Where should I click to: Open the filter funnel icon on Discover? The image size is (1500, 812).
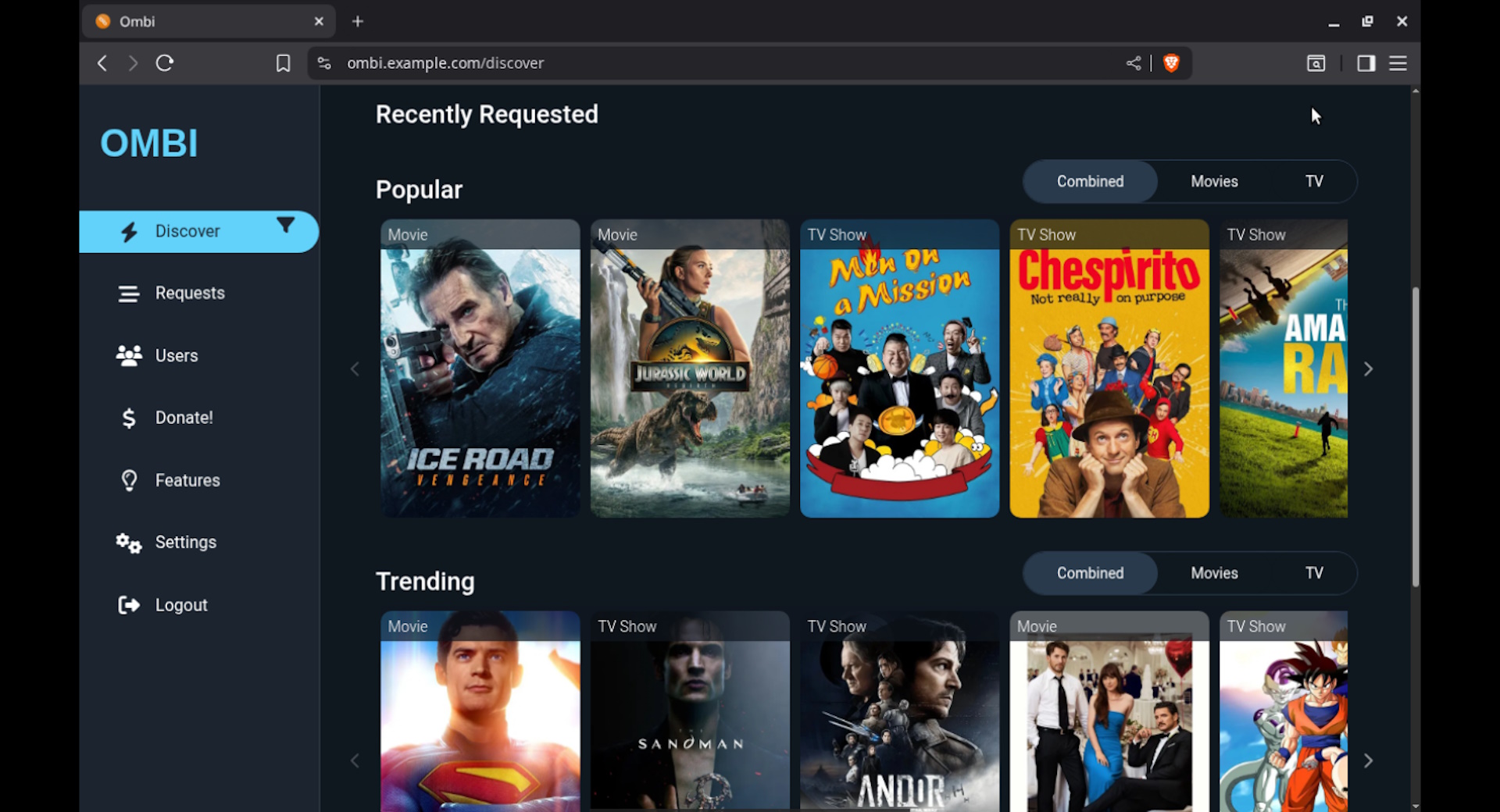(x=286, y=226)
